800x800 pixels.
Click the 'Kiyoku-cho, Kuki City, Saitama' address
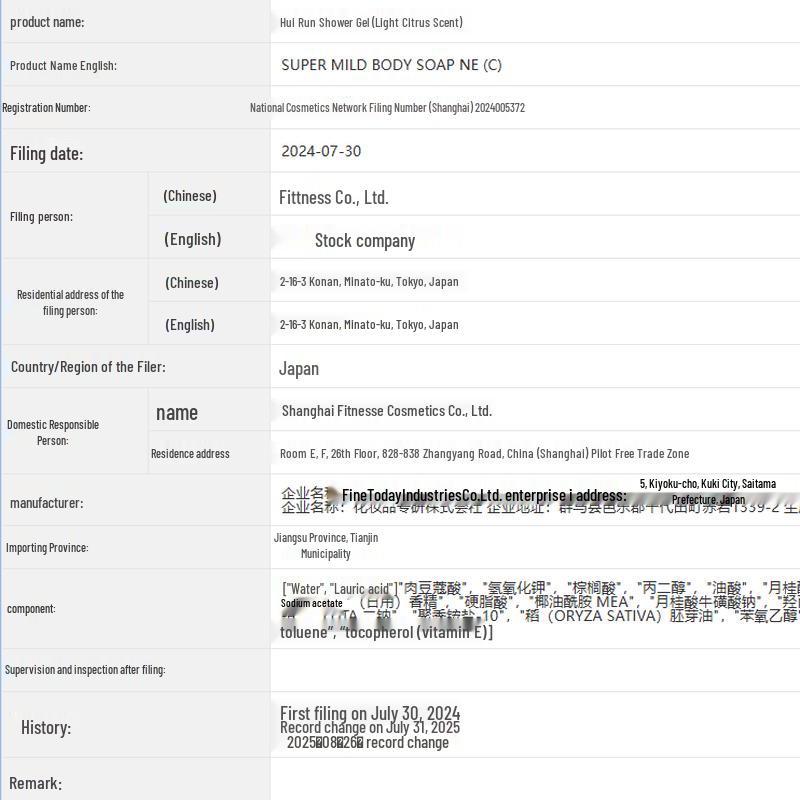coord(707,484)
